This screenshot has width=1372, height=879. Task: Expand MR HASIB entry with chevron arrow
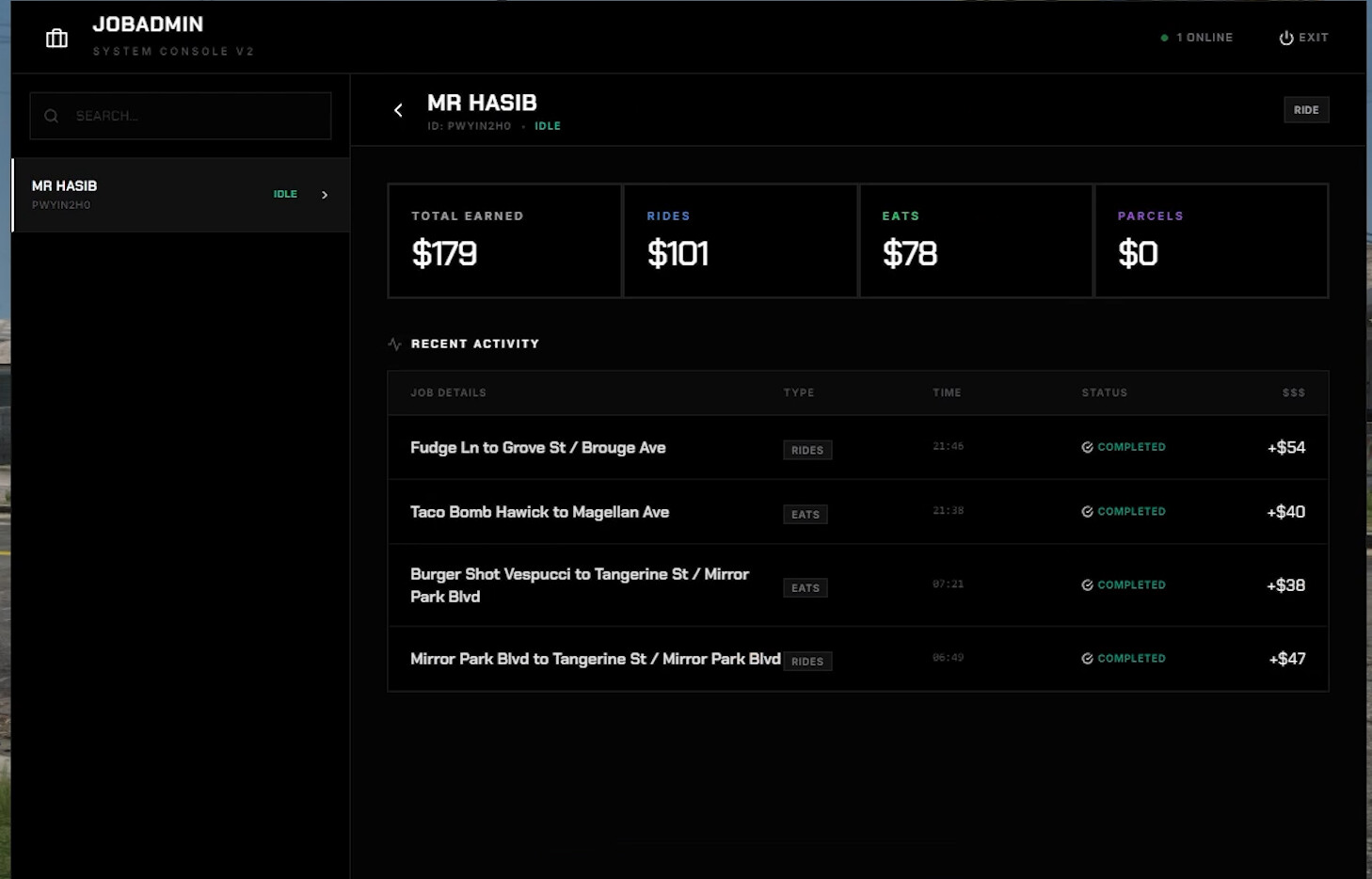[x=325, y=195]
